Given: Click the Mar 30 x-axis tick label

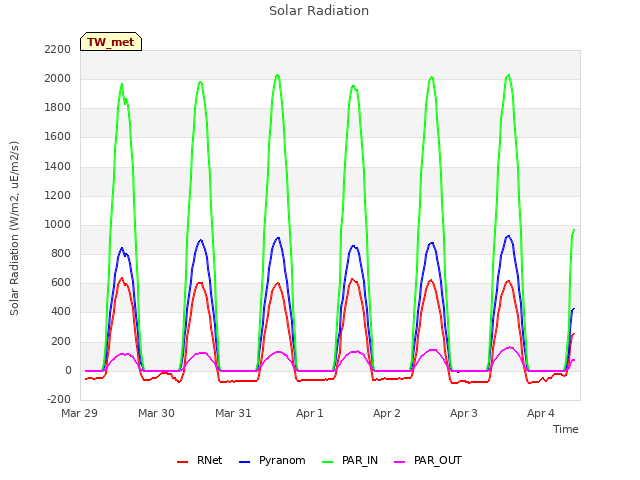Looking at the screenshot, I should [156, 413].
